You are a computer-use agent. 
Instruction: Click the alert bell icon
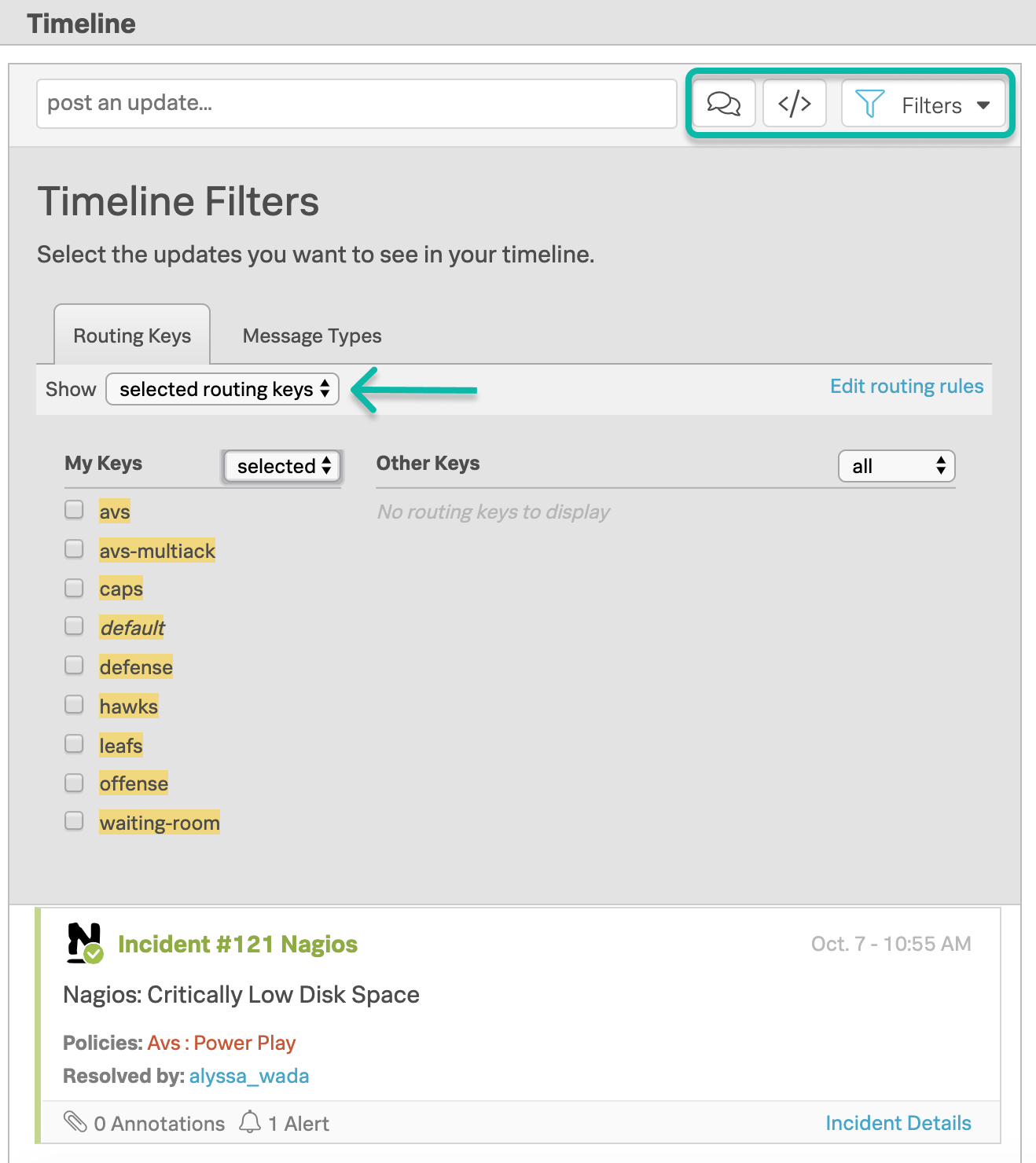point(250,1122)
